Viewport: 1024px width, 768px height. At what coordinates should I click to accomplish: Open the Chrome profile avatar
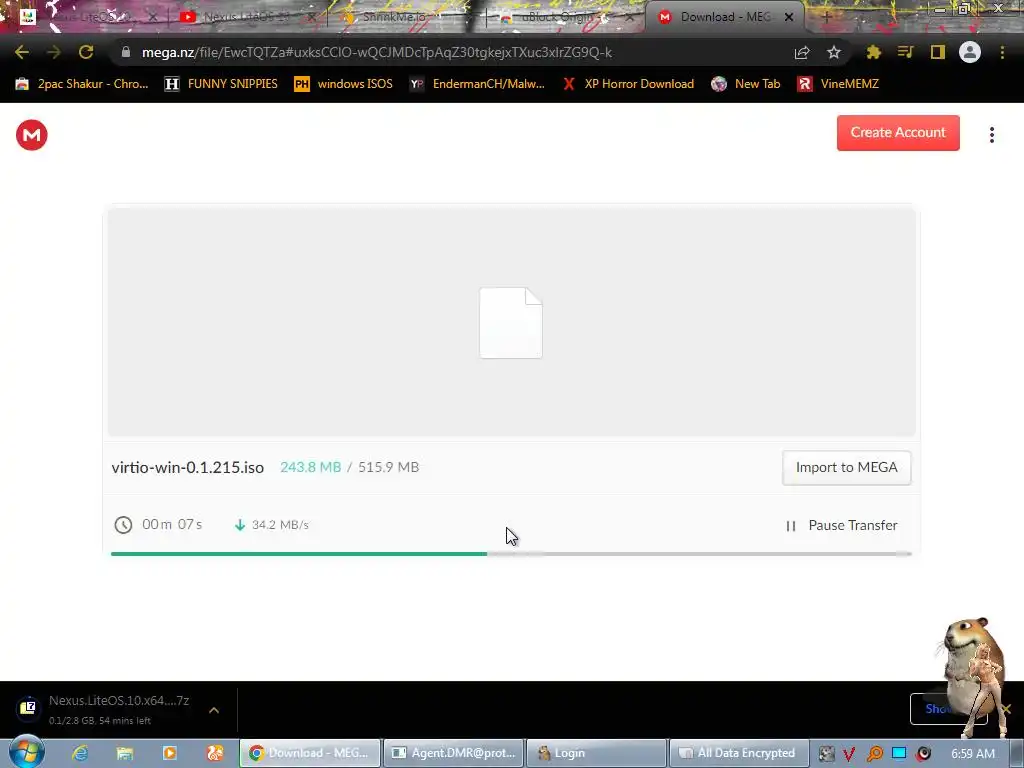970,52
